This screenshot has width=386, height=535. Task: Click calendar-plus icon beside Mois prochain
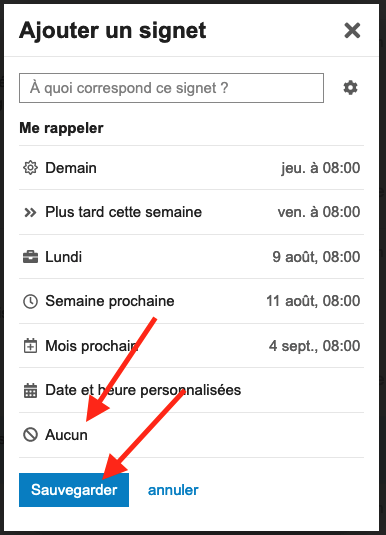pyautogui.click(x=30, y=346)
